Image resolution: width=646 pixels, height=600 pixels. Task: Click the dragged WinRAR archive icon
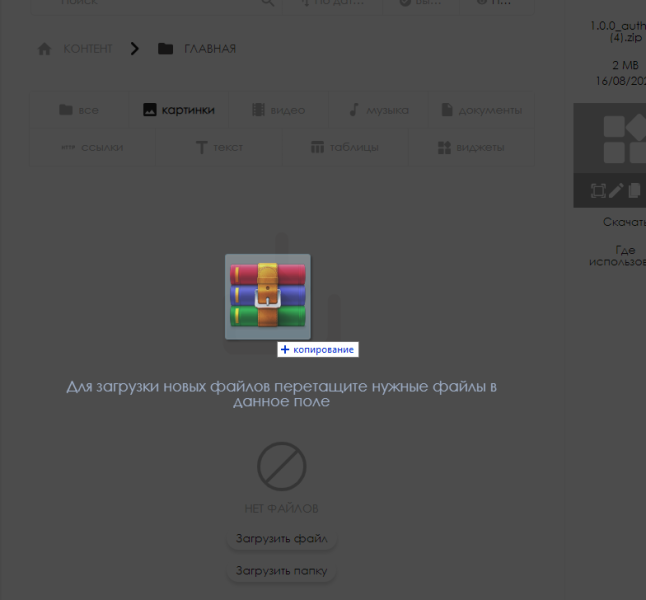tap(267, 297)
